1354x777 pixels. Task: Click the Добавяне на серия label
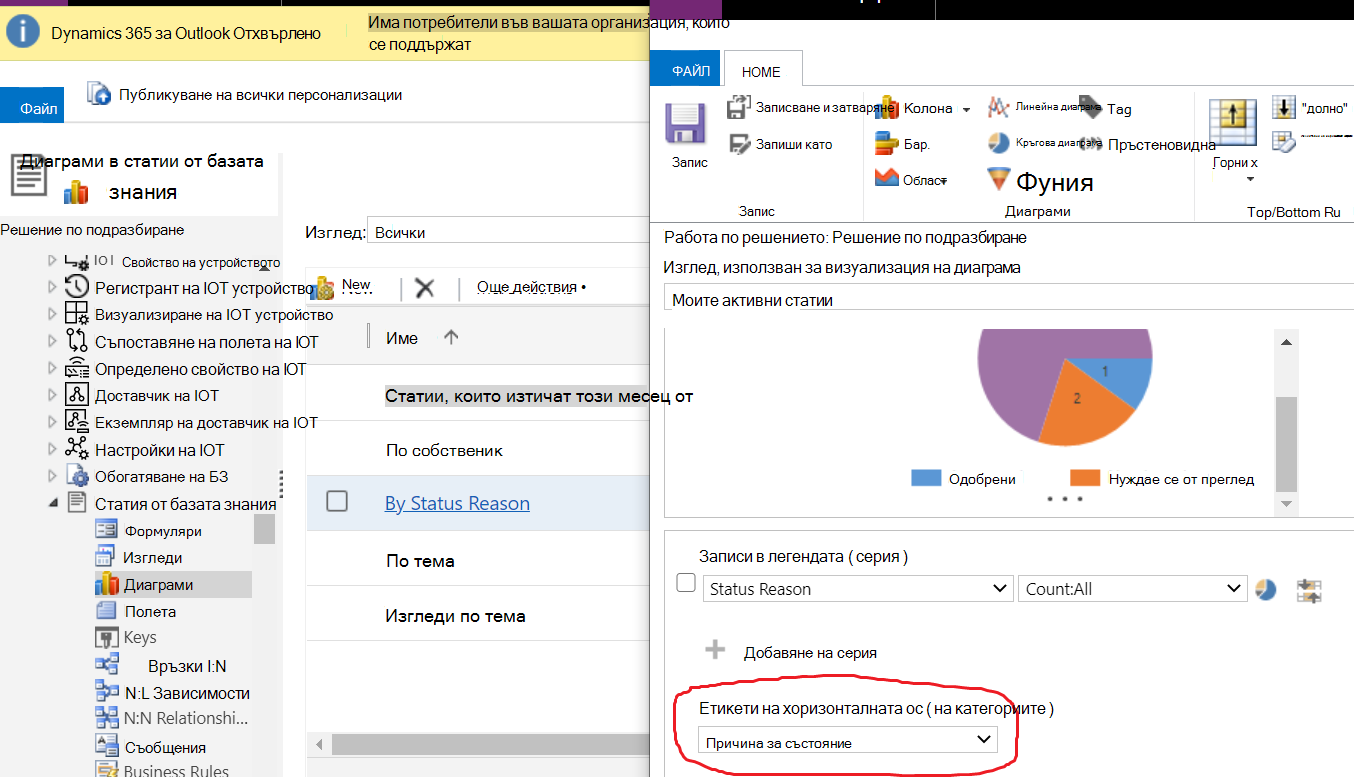(810, 652)
